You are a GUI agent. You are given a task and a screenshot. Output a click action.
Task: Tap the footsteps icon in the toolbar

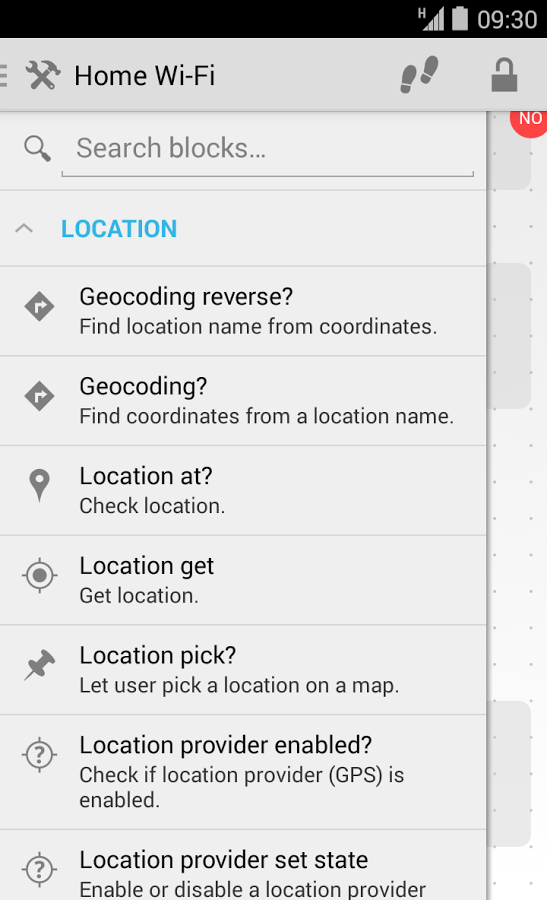tap(420, 75)
